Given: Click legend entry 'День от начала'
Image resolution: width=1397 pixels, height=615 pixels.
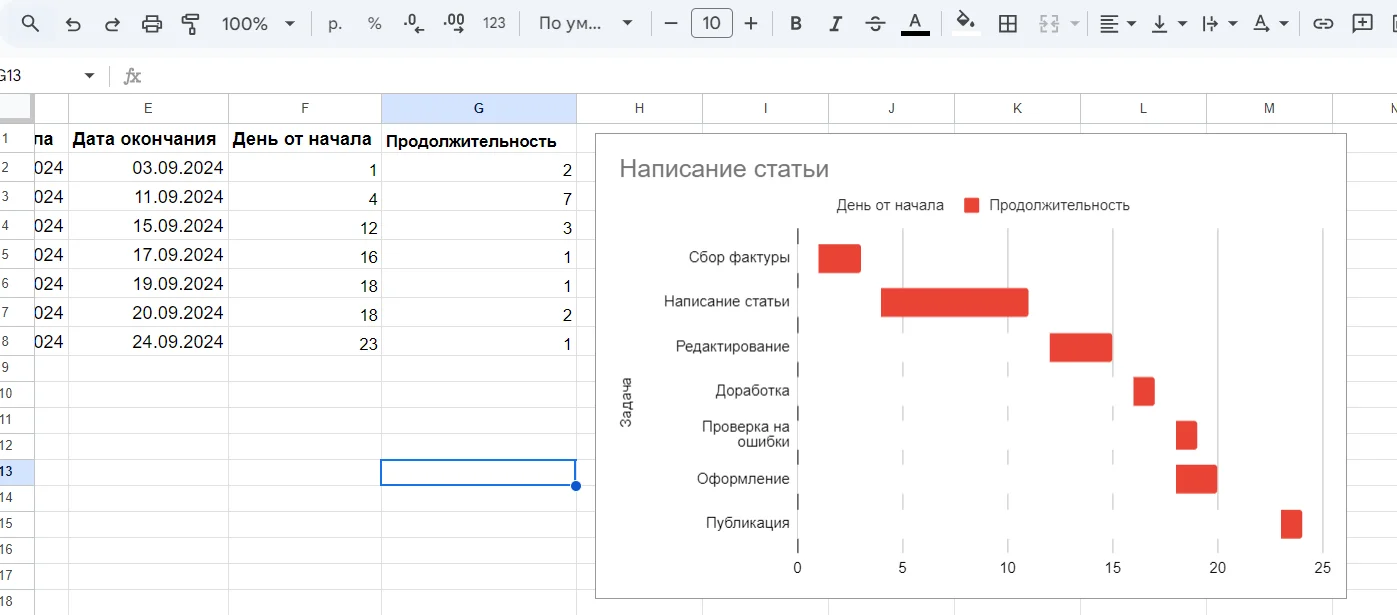Looking at the screenshot, I should point(890,205).
